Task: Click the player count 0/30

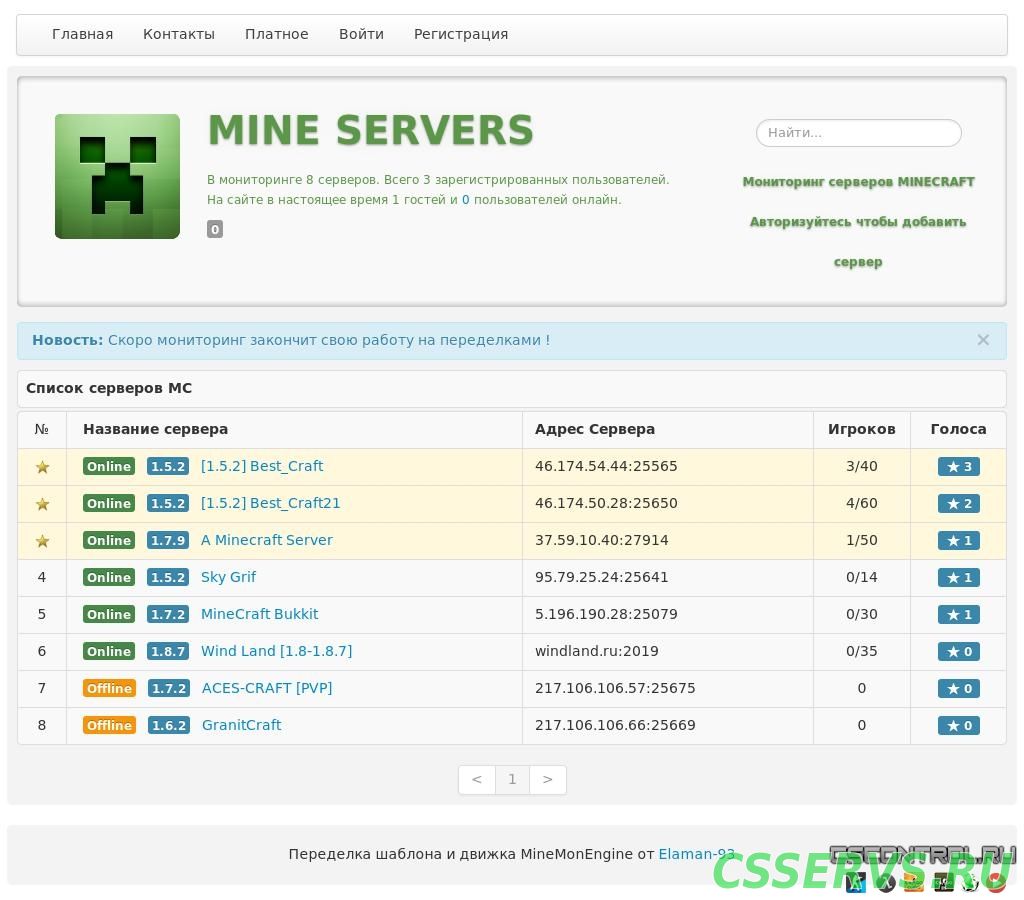Action: coord(862,614)
